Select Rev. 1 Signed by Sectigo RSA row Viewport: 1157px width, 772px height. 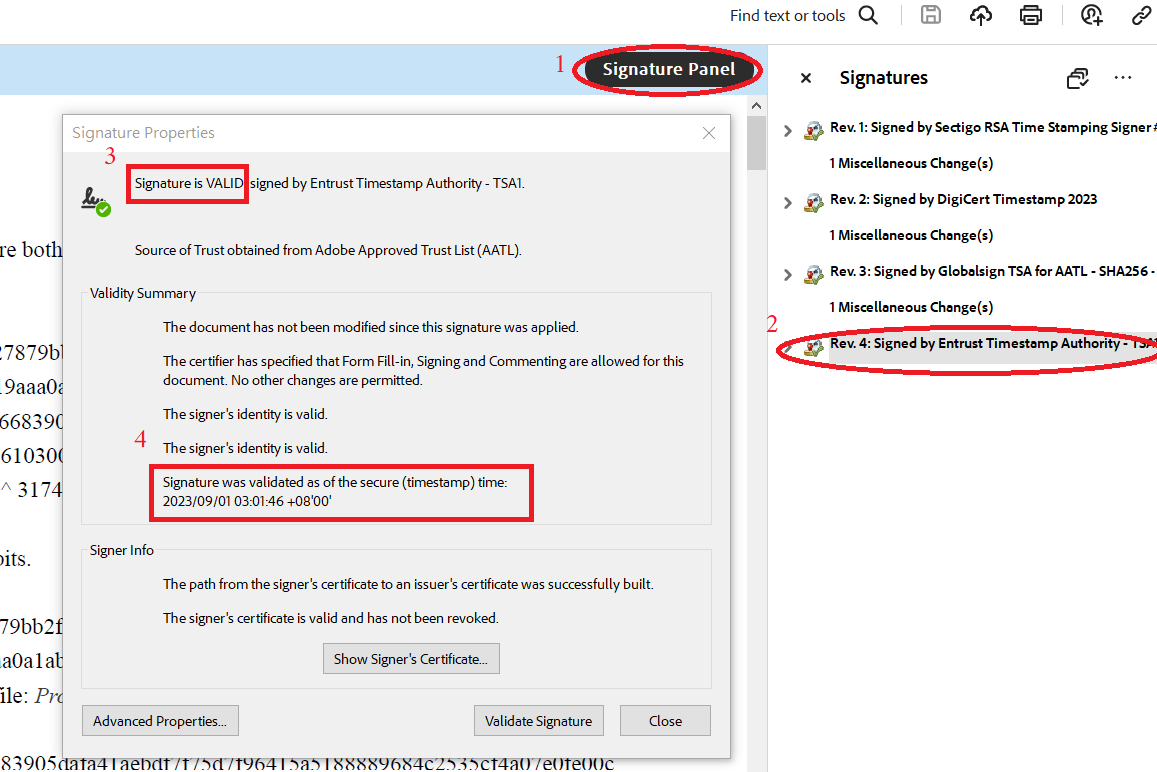point(992,128)
